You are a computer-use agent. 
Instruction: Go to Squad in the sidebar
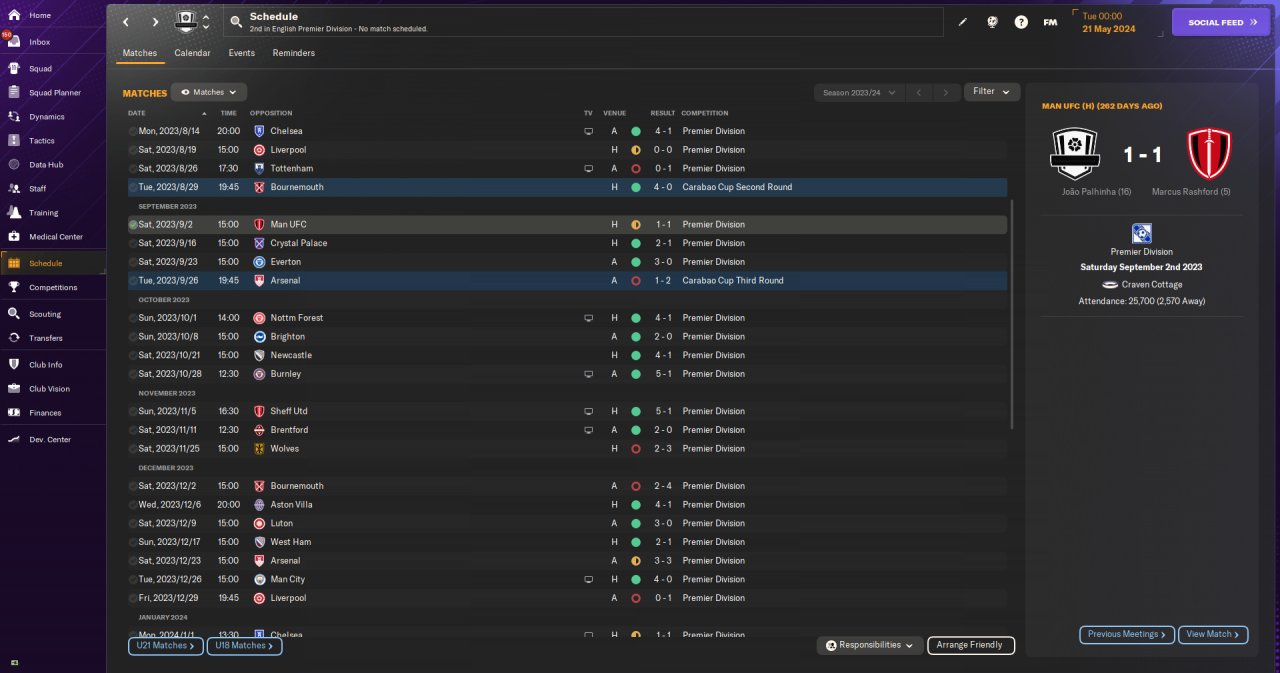tap(40, 69)
